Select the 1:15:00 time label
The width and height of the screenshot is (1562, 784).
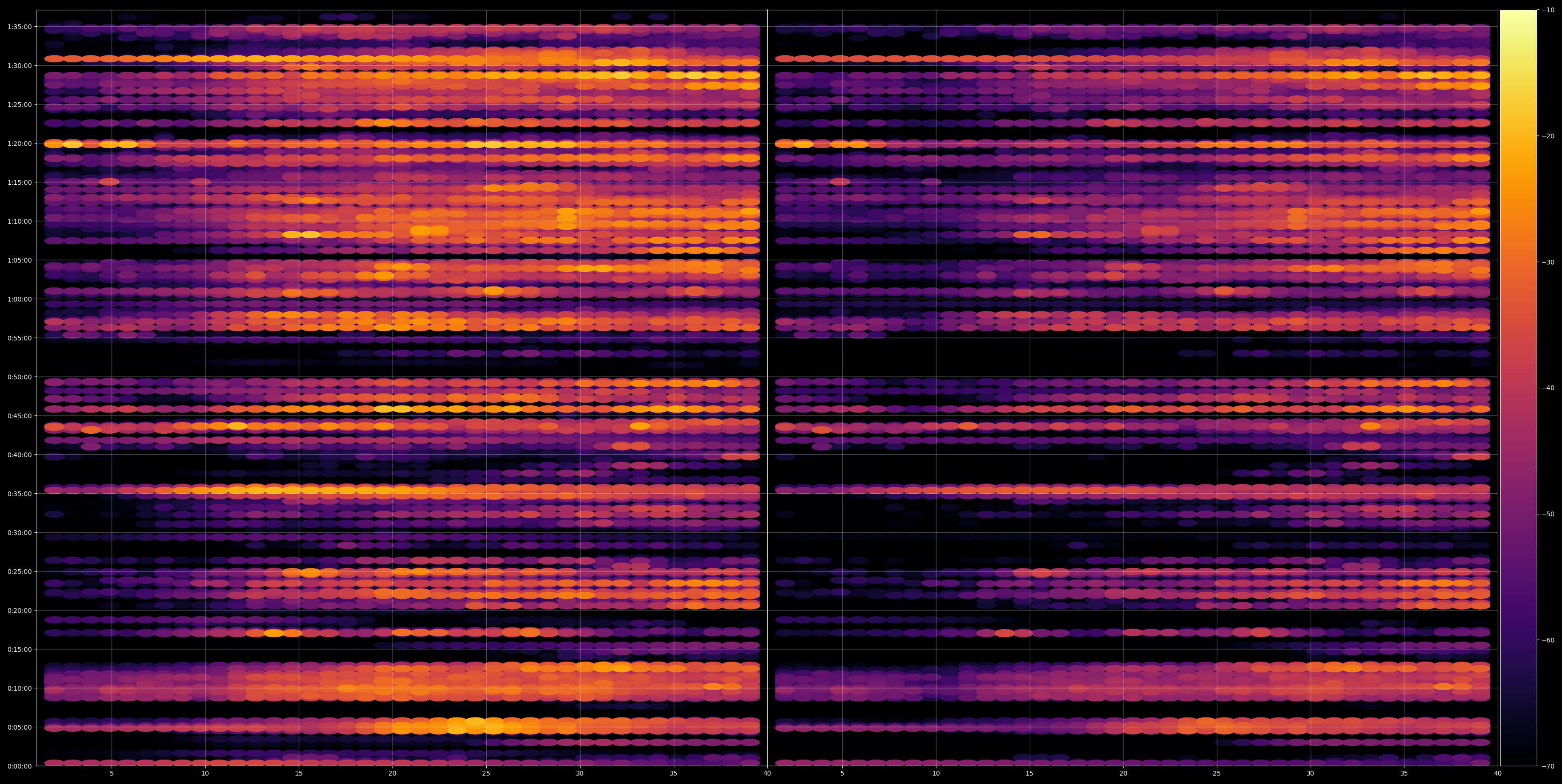point(19,182)
